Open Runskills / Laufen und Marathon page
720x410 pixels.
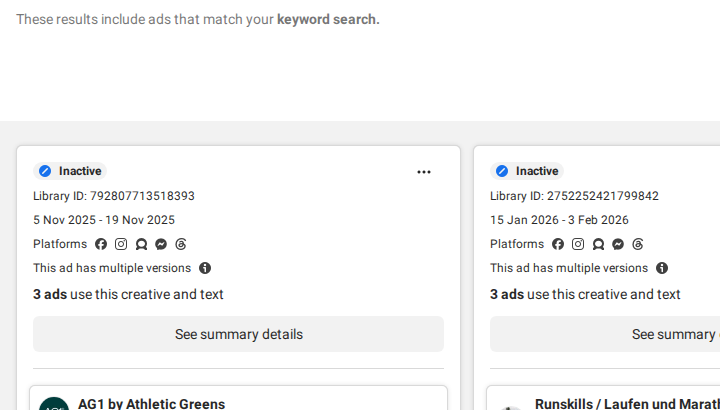tap(627, 404)
